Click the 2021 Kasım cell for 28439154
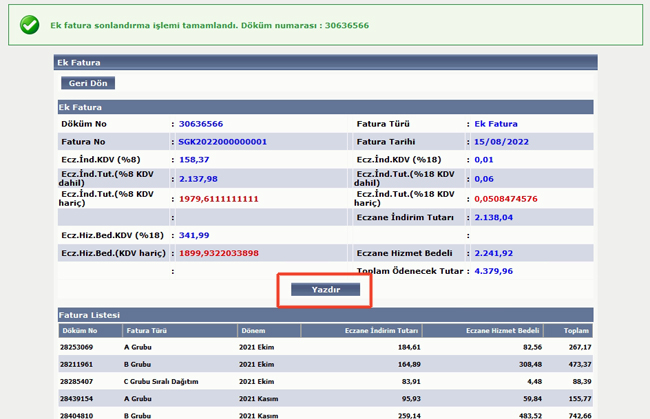 [258, 399]
